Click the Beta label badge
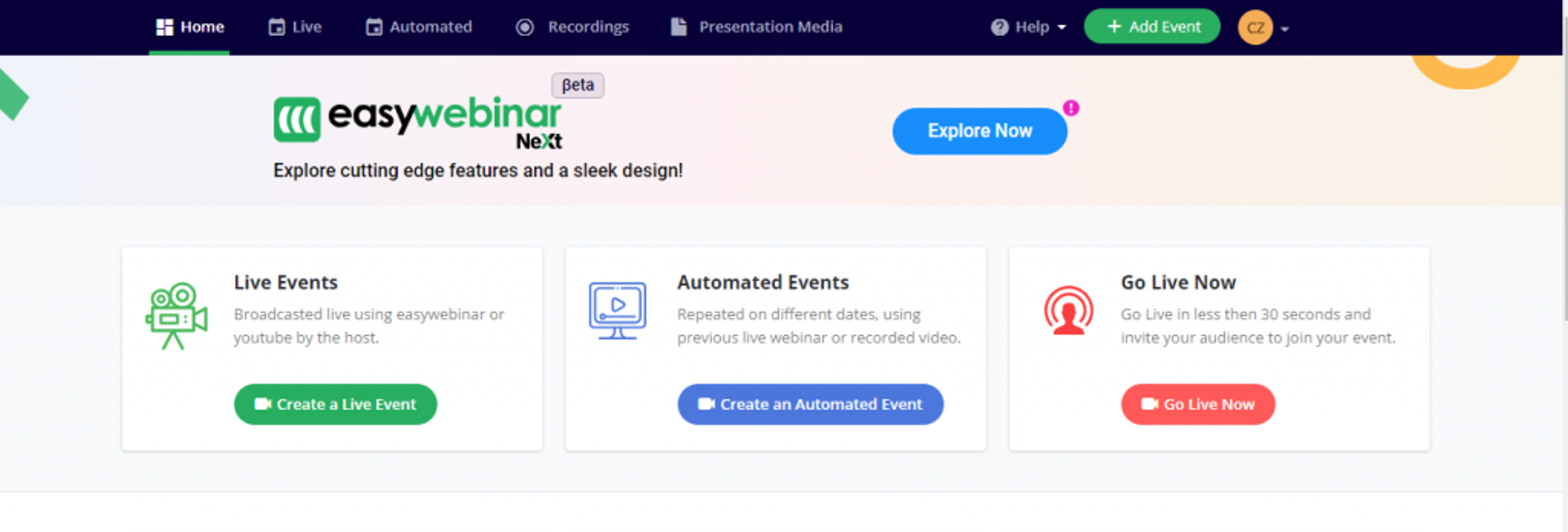 click(x=577, y=85)
